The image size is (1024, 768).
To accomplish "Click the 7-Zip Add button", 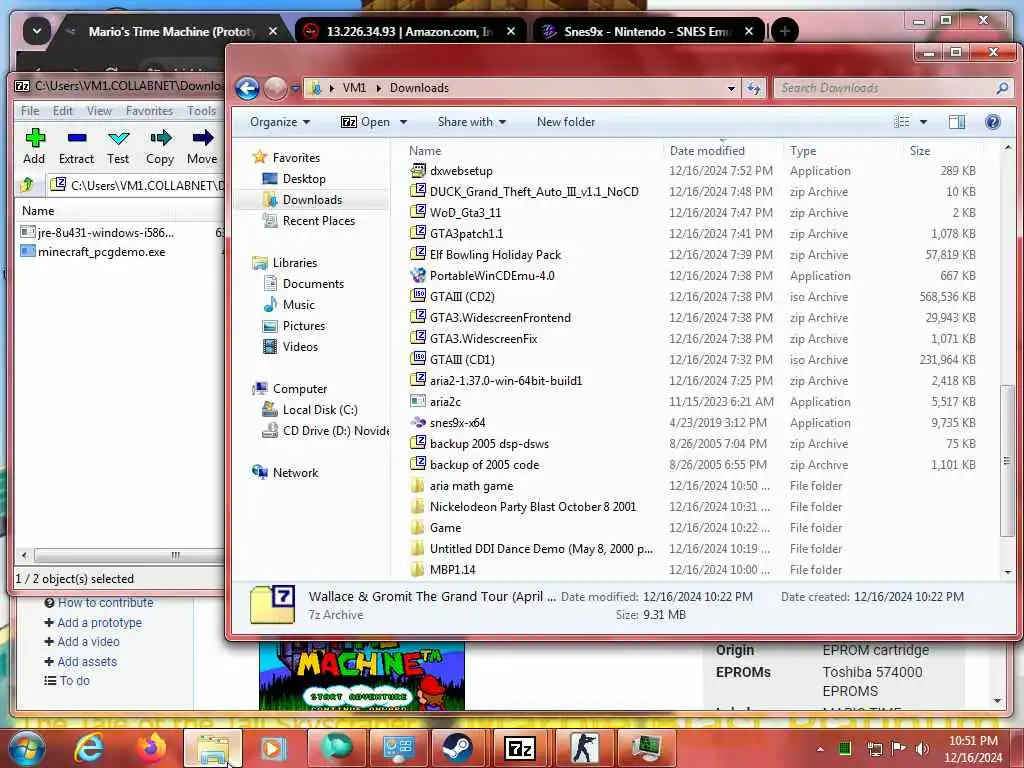I will point(34,146).
